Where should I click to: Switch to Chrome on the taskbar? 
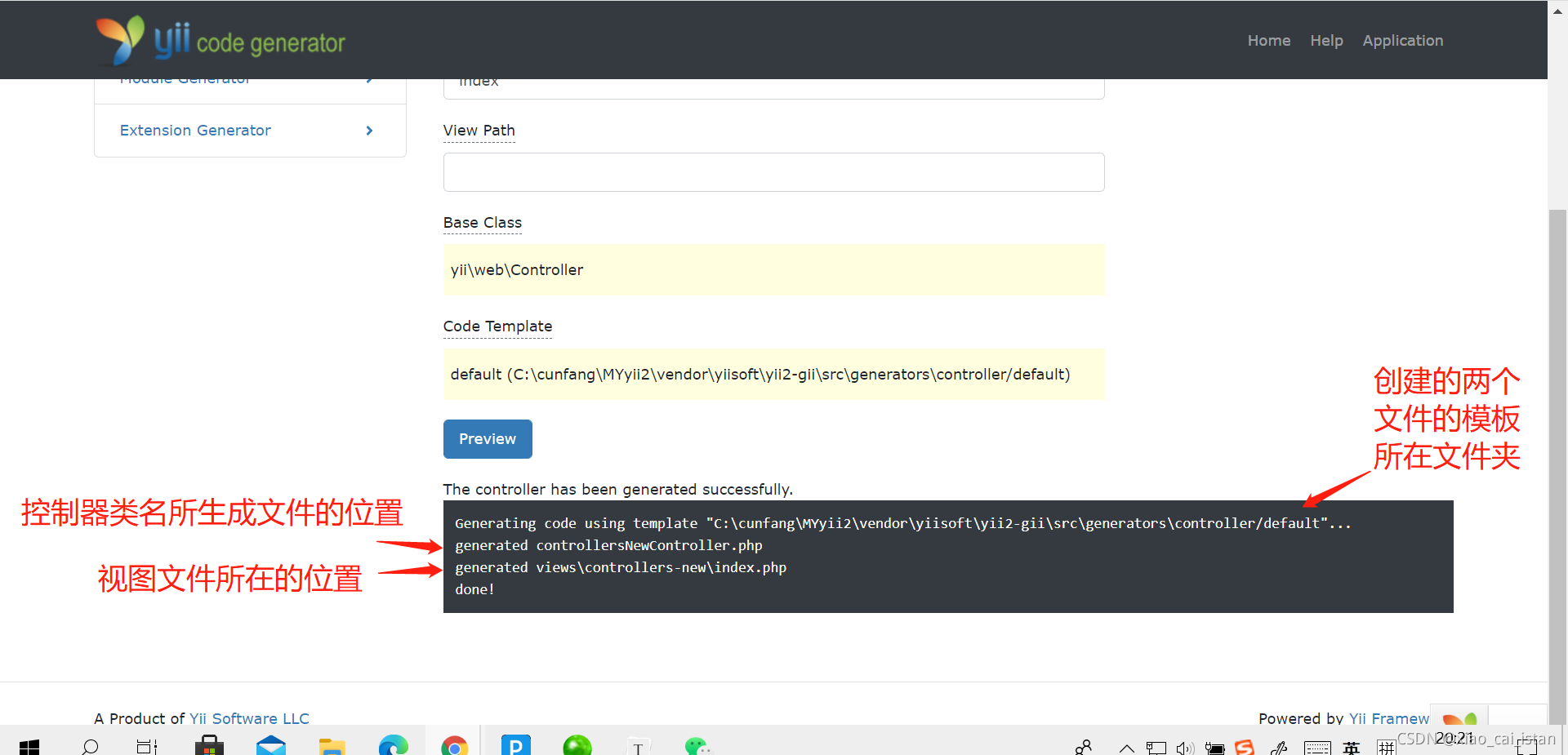454,745
